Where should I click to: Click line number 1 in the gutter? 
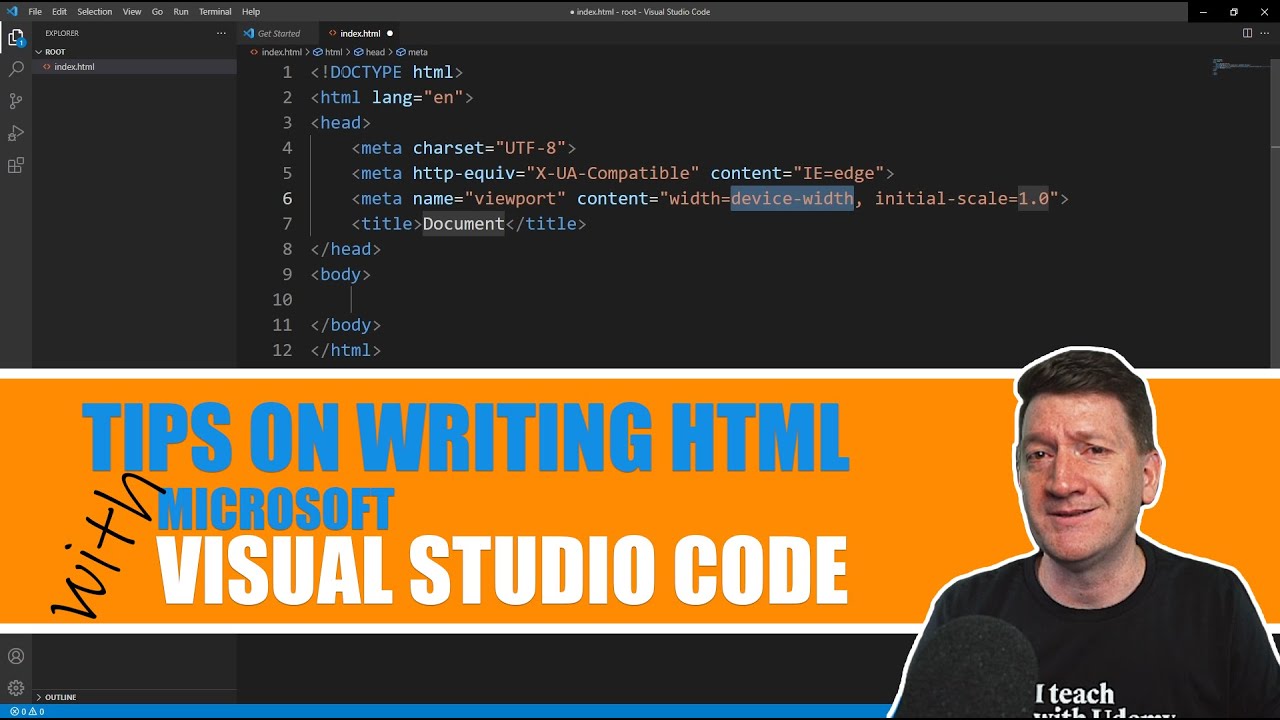(287, 72)
